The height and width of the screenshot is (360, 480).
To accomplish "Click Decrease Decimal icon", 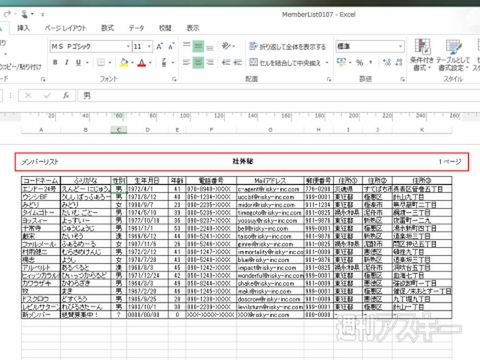I will (x=399, y=62).
